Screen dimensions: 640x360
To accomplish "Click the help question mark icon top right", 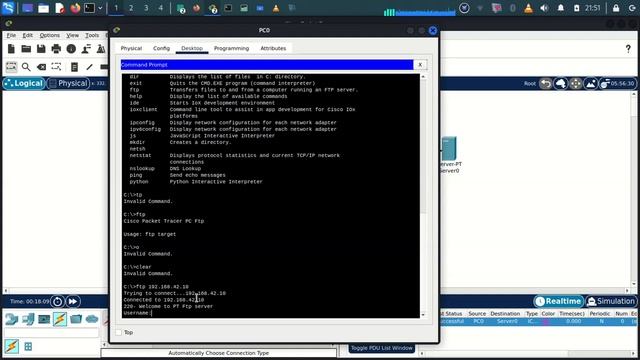I will (x=628, y=49).
